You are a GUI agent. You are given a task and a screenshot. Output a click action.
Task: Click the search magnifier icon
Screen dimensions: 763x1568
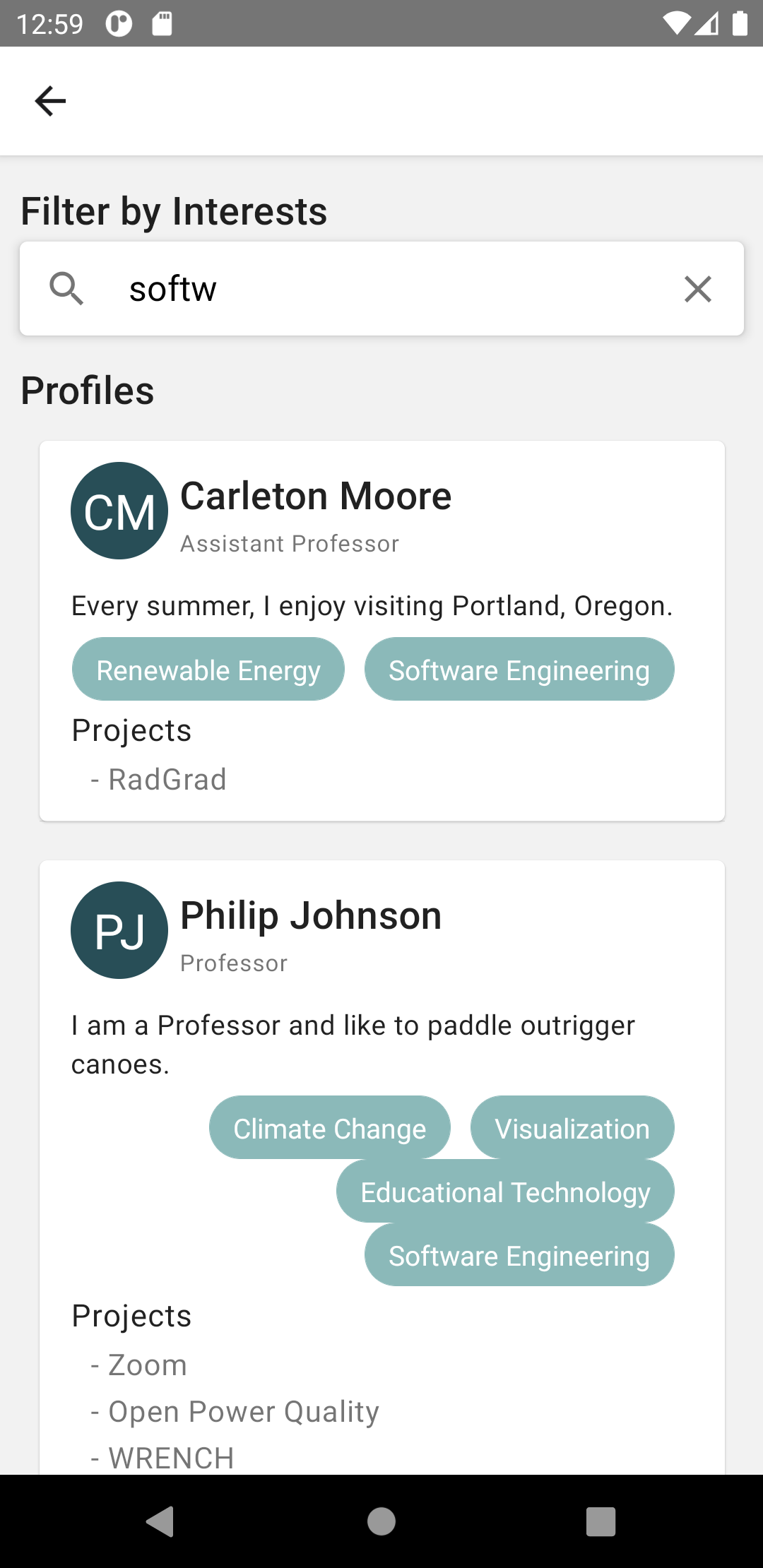click(66, 289)
